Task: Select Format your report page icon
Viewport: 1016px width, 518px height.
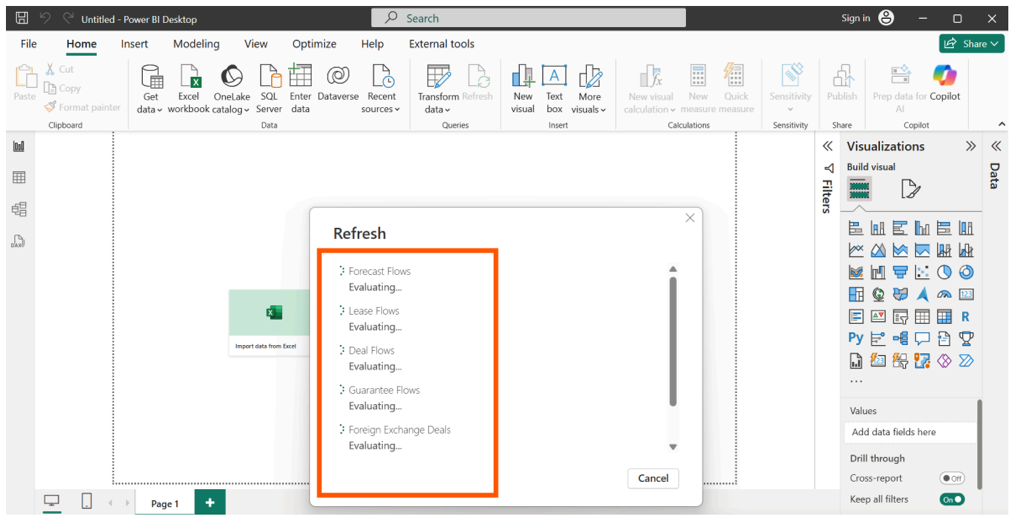Action: [x=910, y=189]
